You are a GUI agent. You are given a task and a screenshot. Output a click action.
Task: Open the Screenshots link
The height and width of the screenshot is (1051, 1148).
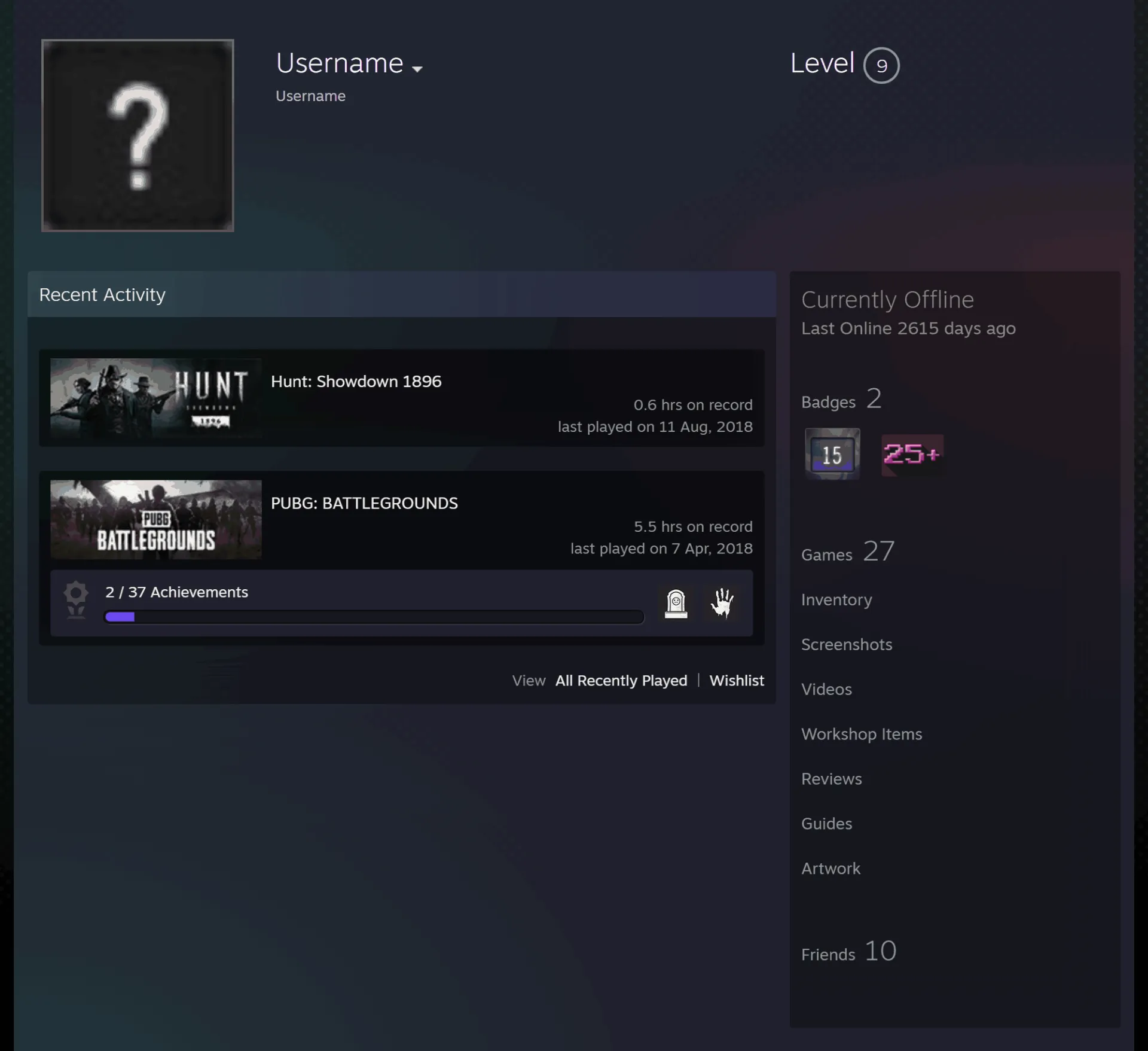click(847, 644)
